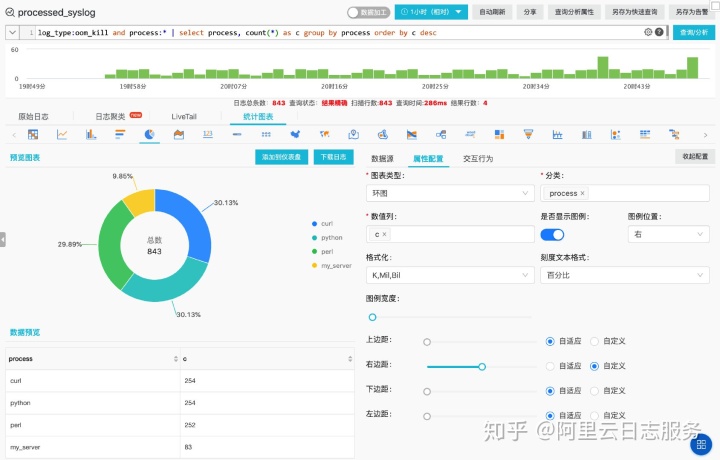
Task: Open the 图表类型 环图 dropdown
Action: point(450,193)
